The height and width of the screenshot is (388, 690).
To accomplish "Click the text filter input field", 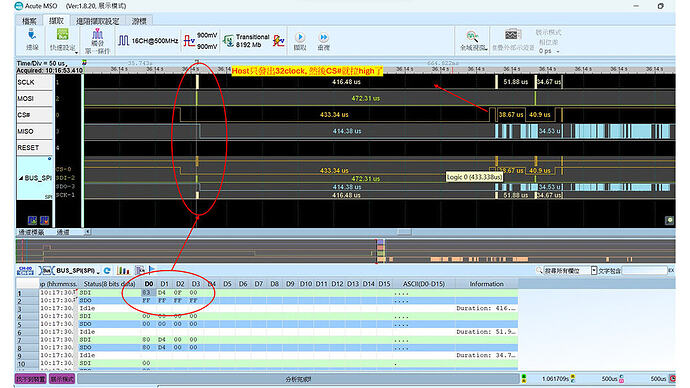I will pyautogui.click(x=645, y=271).
